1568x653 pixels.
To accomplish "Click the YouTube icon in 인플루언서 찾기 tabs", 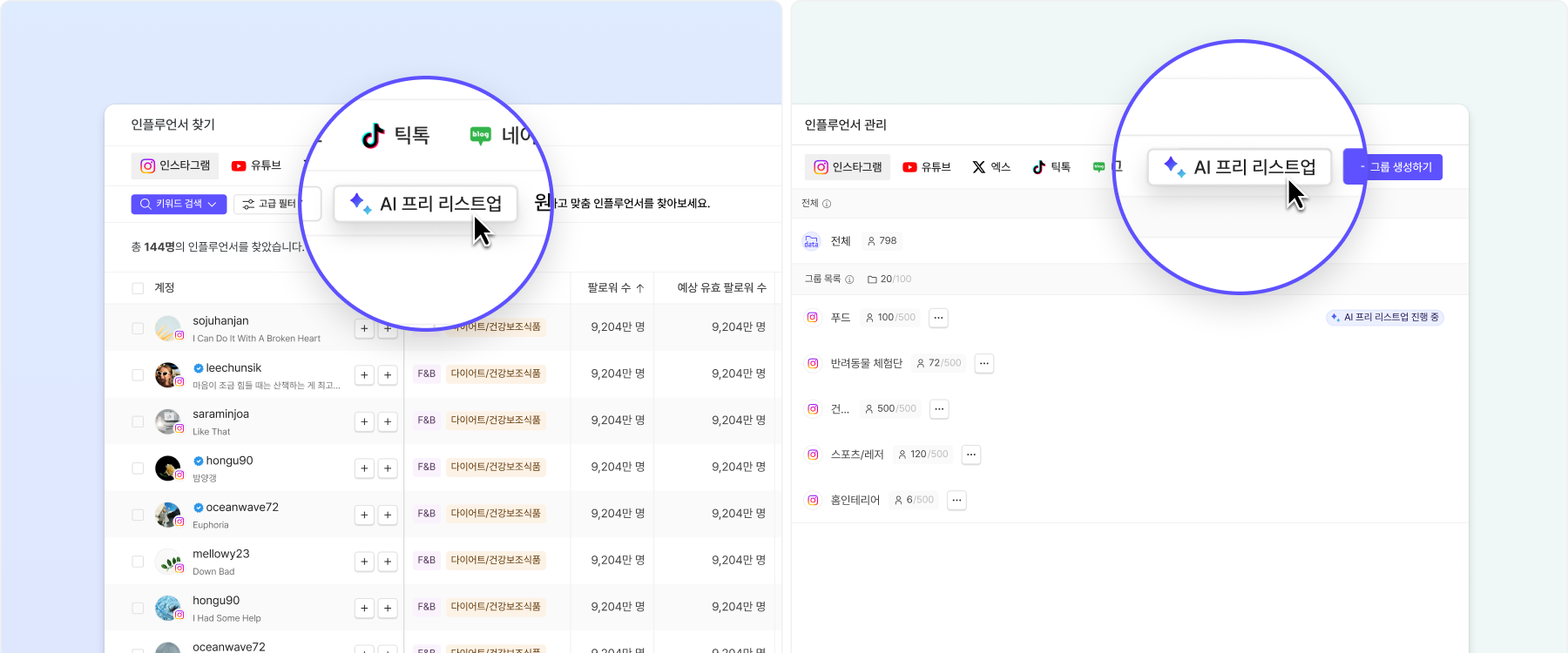I will click(239, 165).
